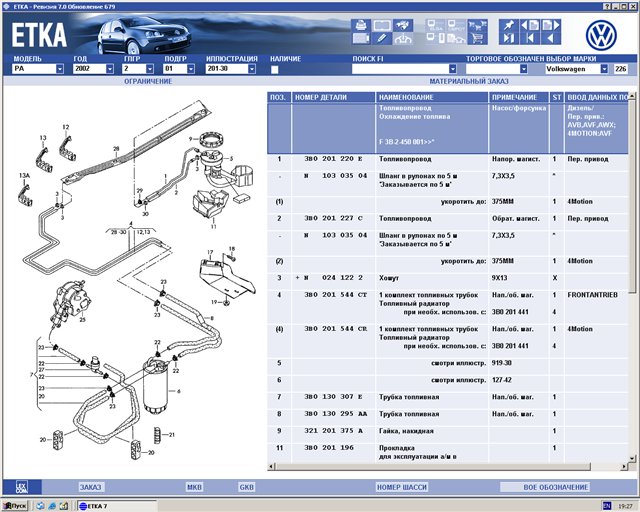Click the ПОЗ. column header
Viewport: 640px width, 512px height.
(279, 97)
